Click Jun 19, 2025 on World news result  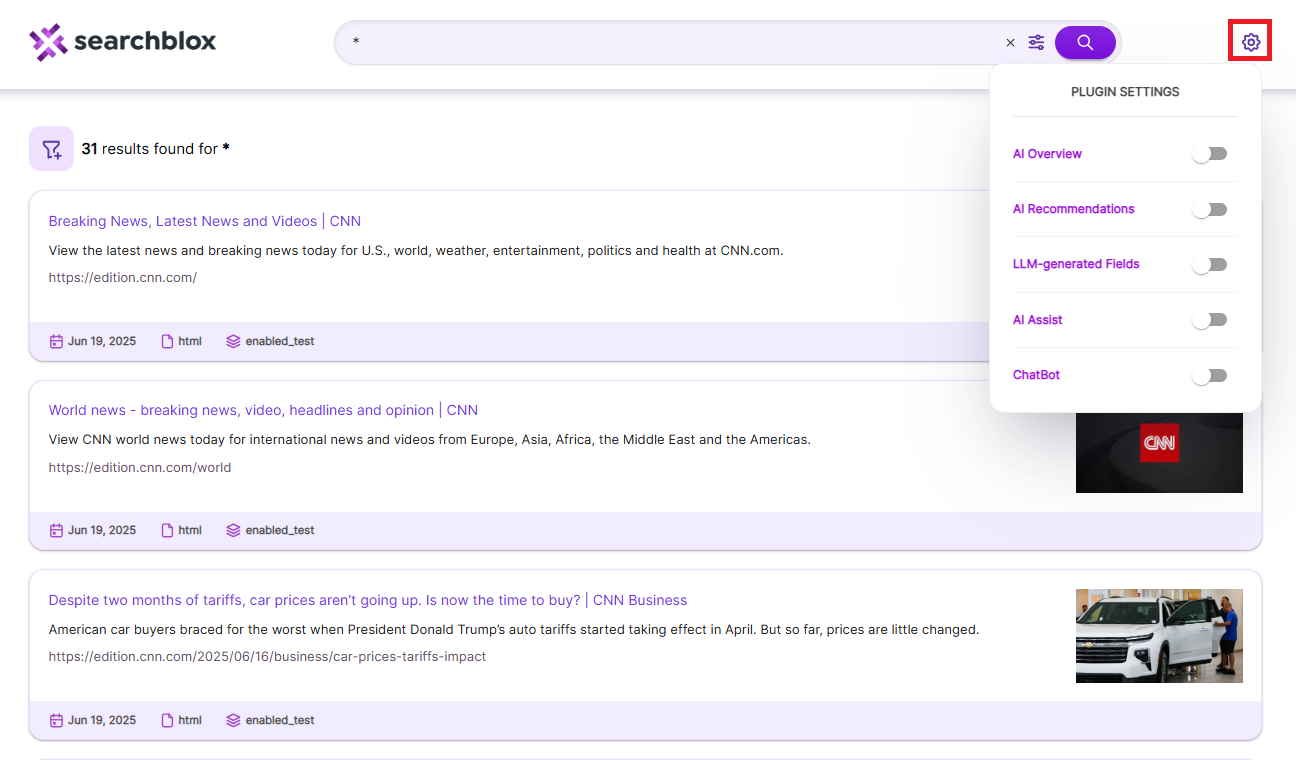(x=102, y=530)
